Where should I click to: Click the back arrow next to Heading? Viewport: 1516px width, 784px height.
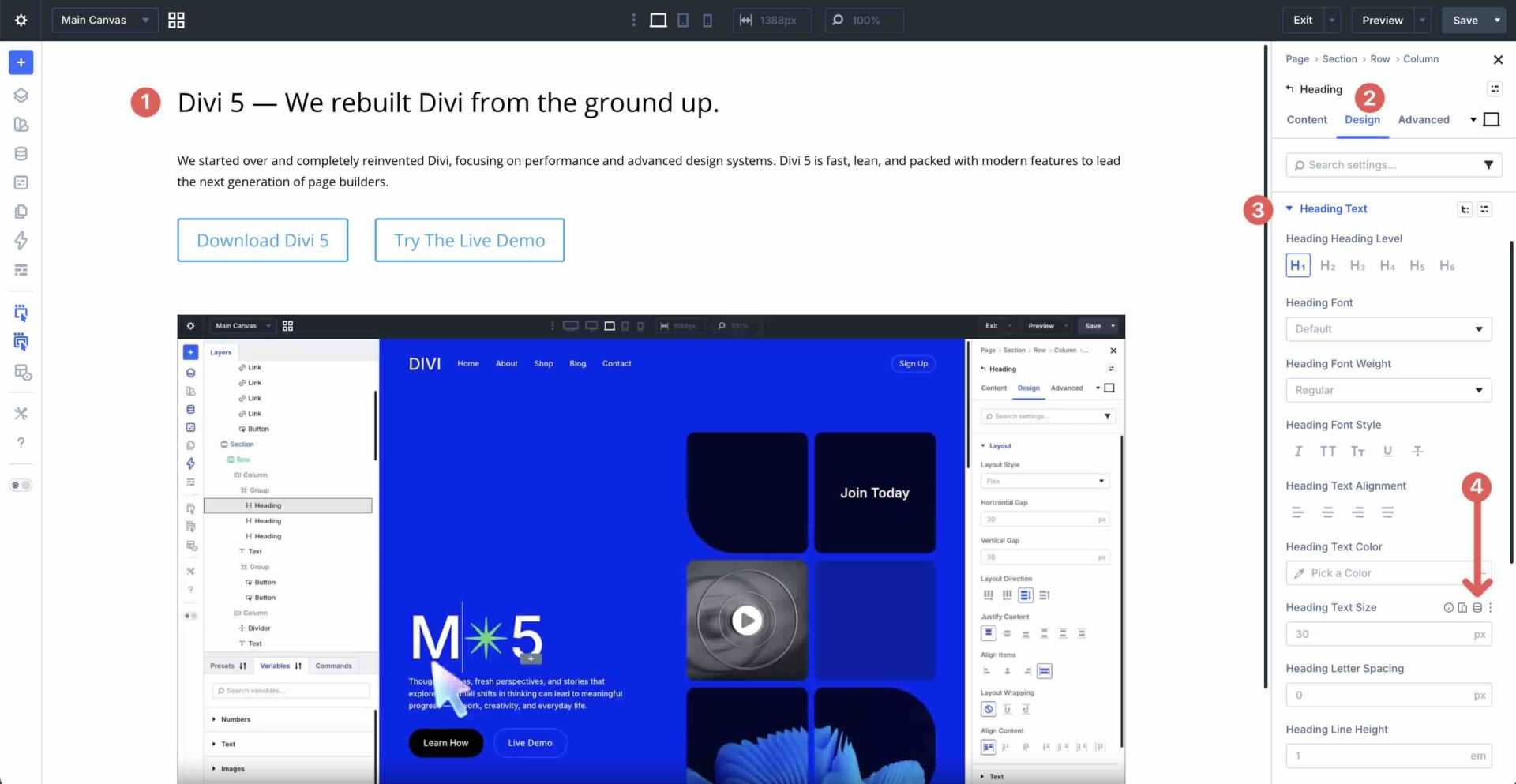pyautogui.click(x=1289, y=88)
